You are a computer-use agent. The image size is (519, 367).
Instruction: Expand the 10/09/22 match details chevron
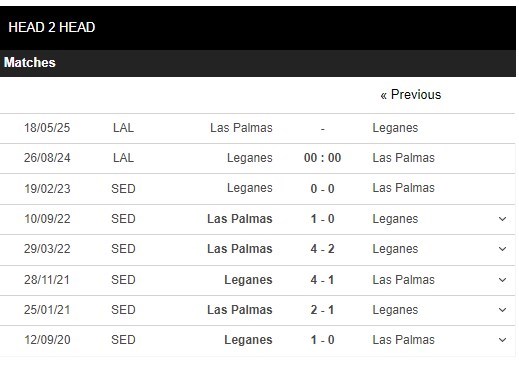coord(502,219)
